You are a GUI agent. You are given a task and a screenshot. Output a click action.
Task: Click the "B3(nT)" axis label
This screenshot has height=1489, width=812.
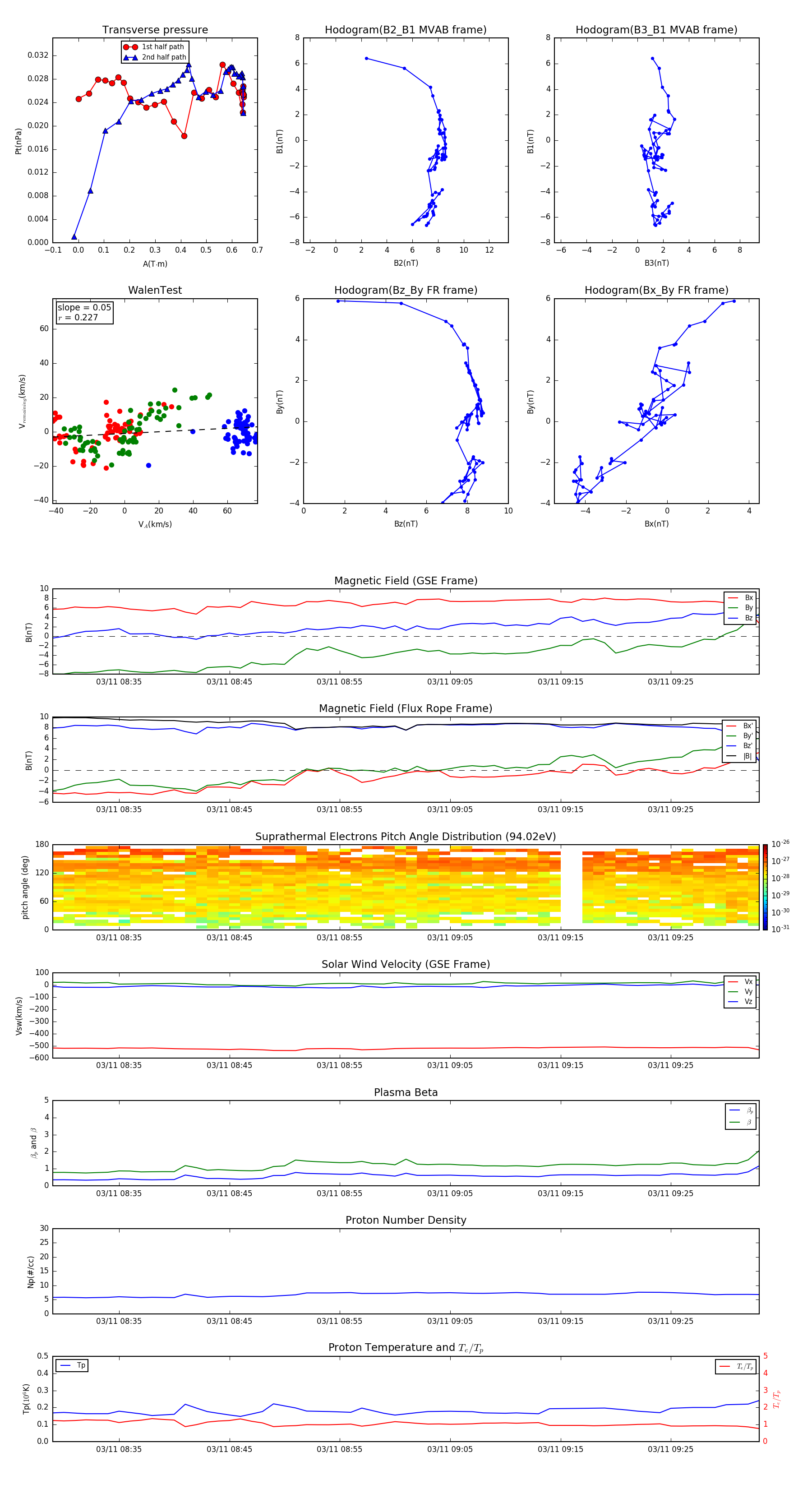pos(656,263)
